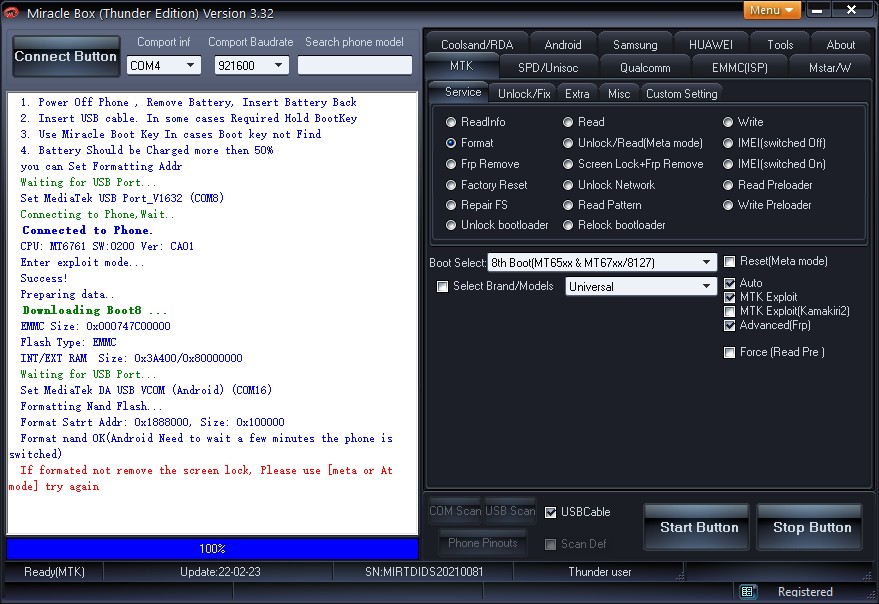Click the SN:MIRTDIDS20210081 status entry
This screenshot has width=879, height=604.
coord(424,571)
